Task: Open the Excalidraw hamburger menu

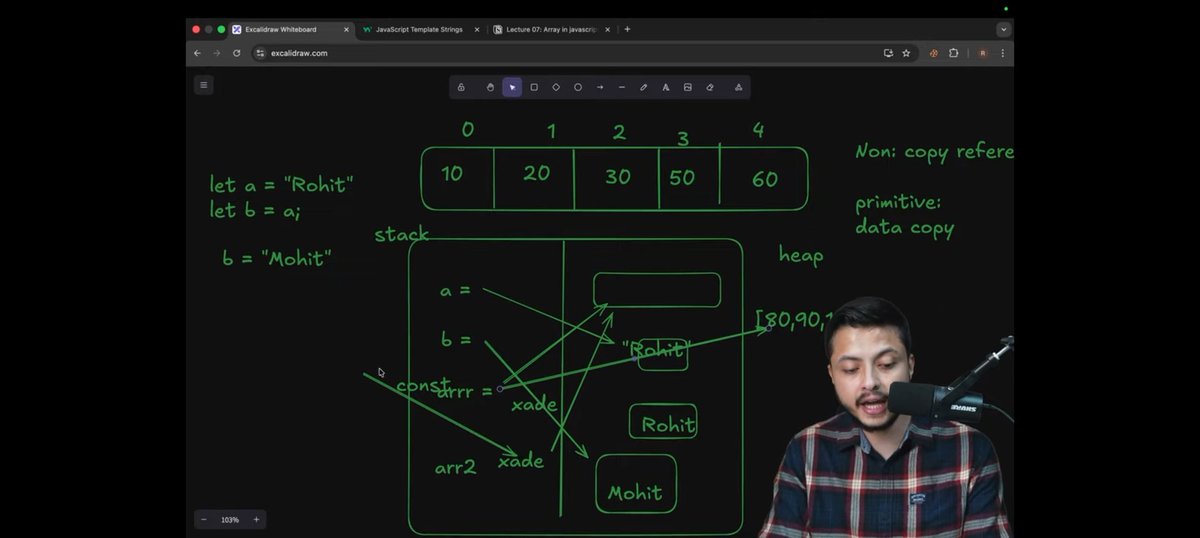Action: tap(204, 85)
